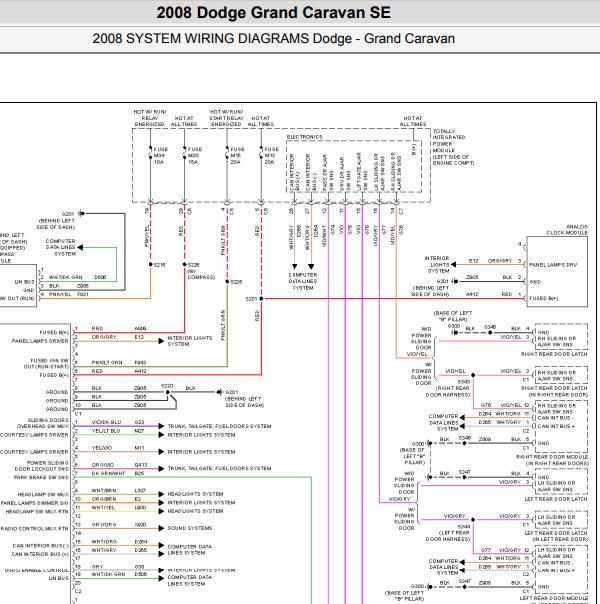Click splice label 'S344'
The width and height of the screenshot is (600, 604).
pos(464,527)
